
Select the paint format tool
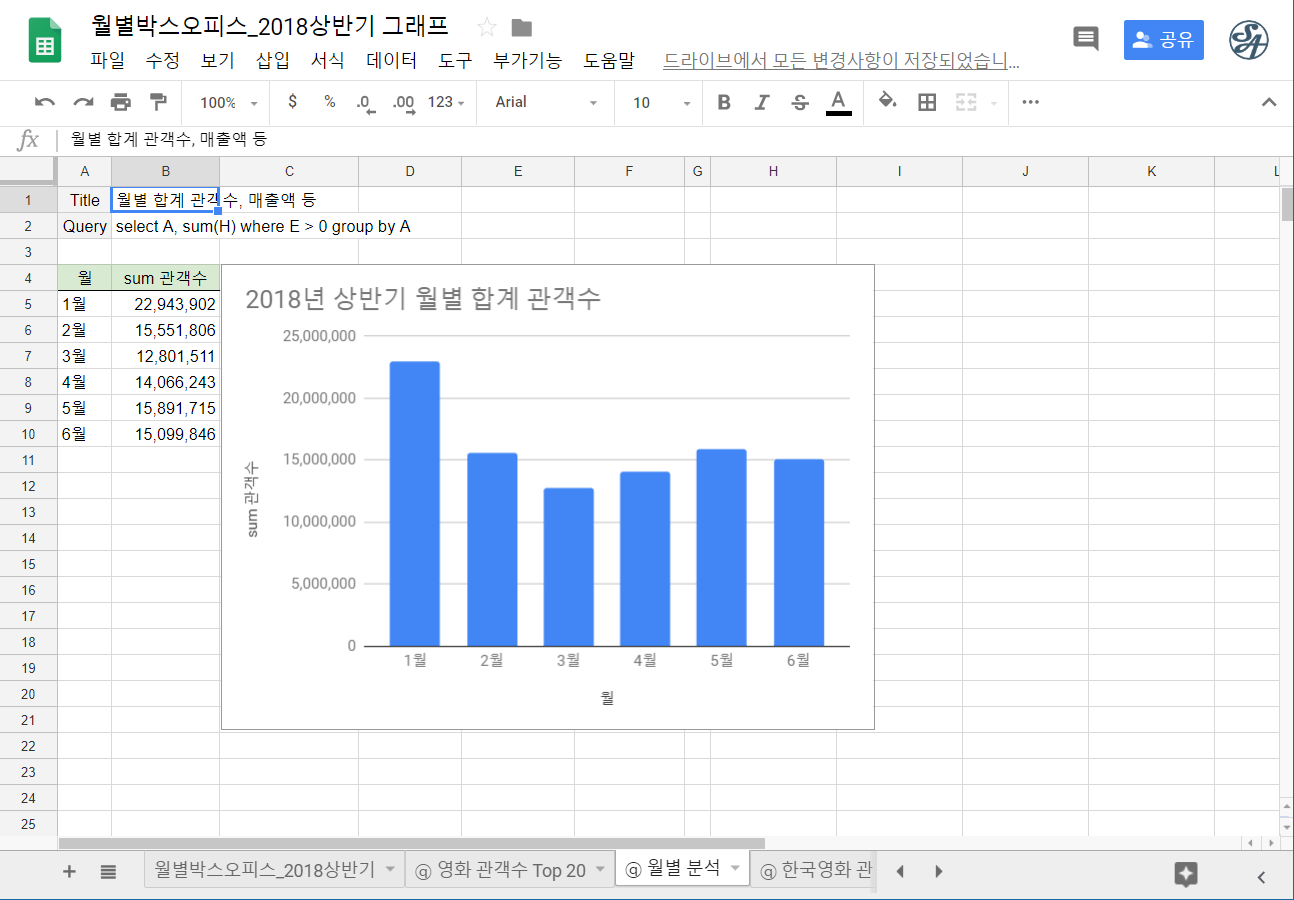click(157, 101)
